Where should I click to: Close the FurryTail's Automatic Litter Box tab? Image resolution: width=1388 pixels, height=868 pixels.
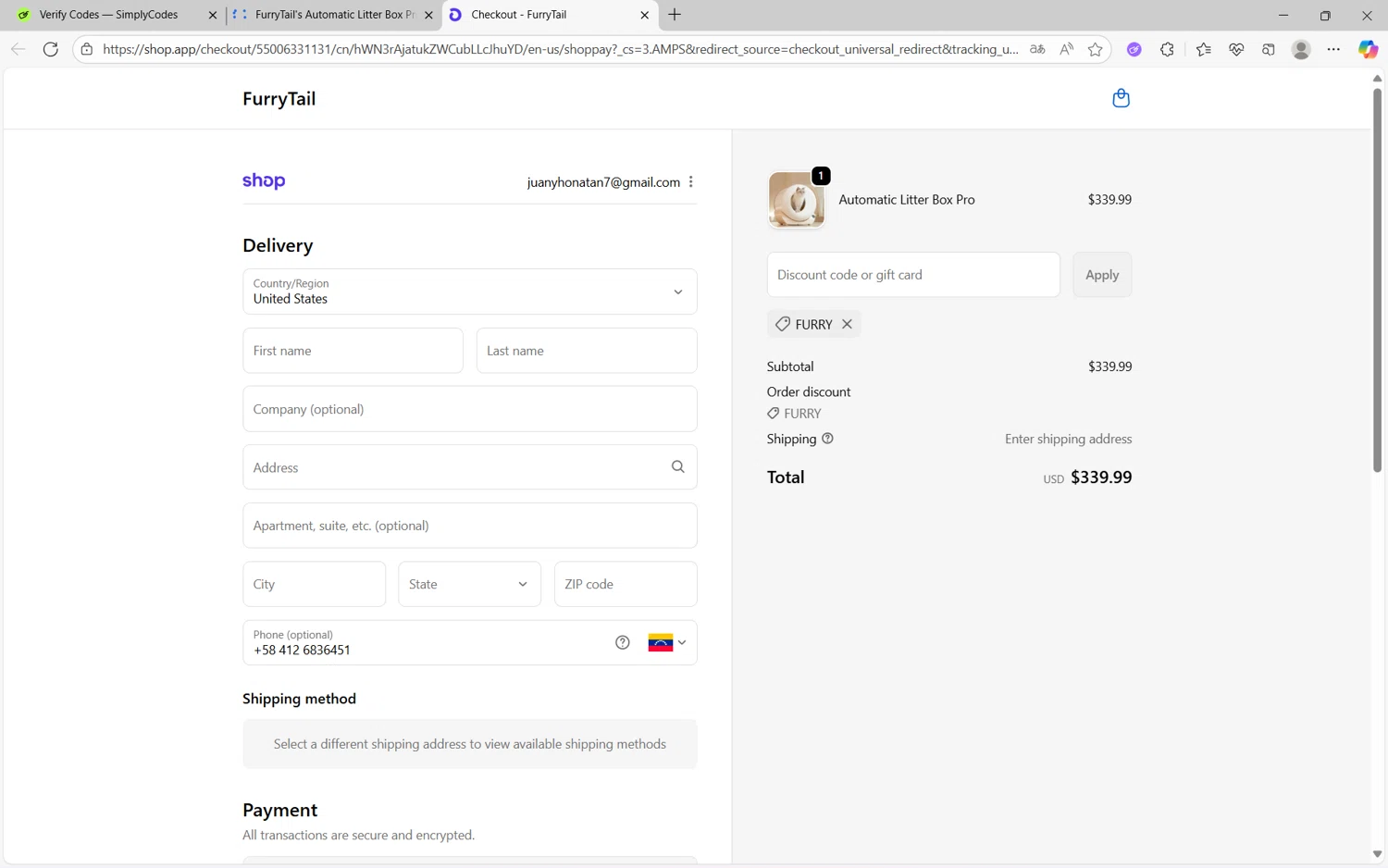point(428,15)
